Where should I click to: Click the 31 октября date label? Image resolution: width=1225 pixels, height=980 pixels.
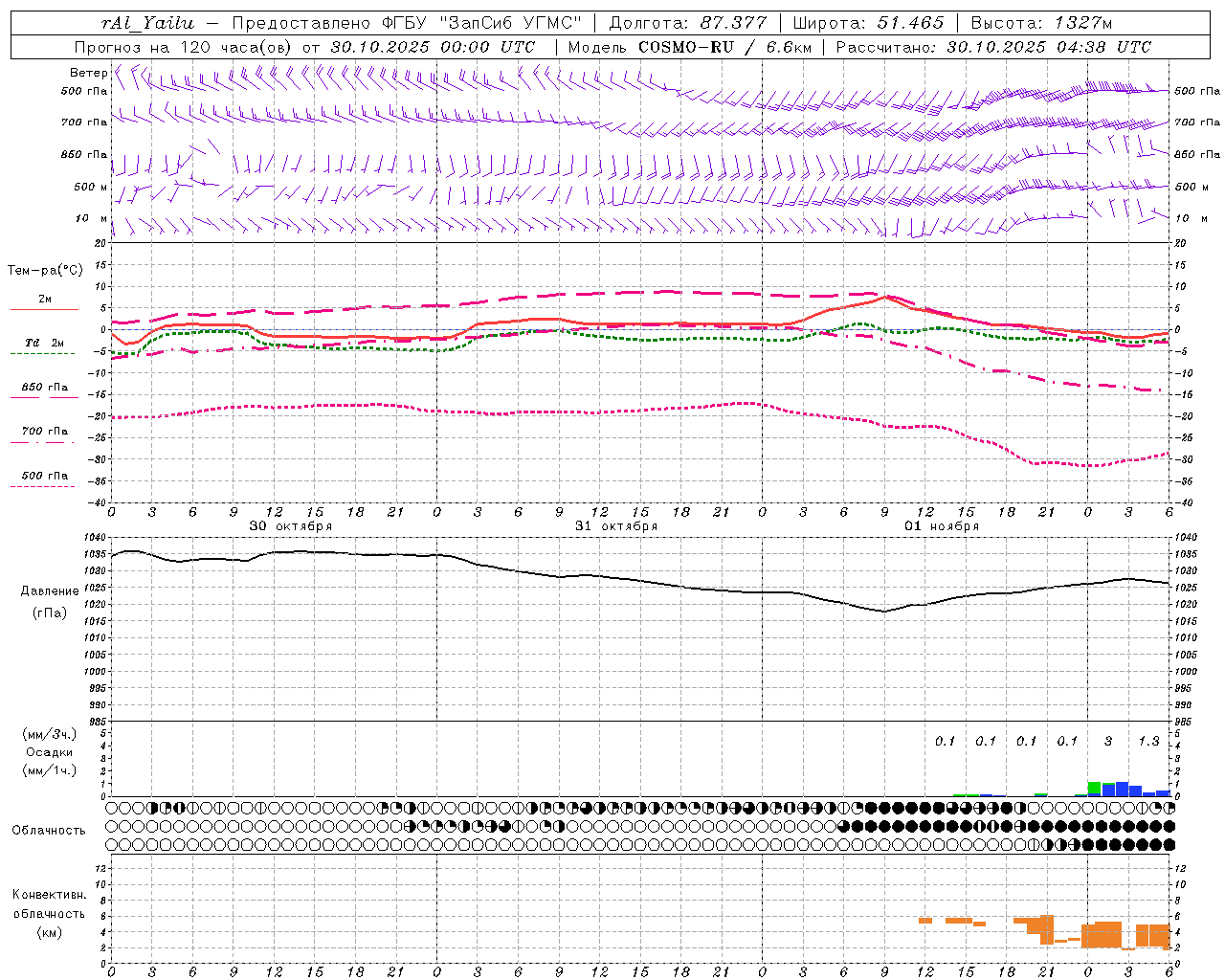(616, 526)
